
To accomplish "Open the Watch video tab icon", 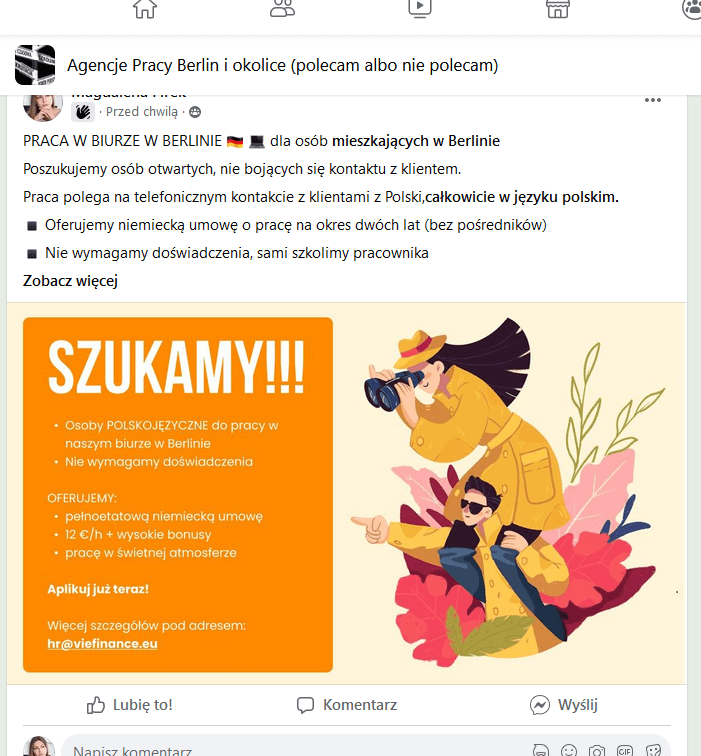I will 419,8.
